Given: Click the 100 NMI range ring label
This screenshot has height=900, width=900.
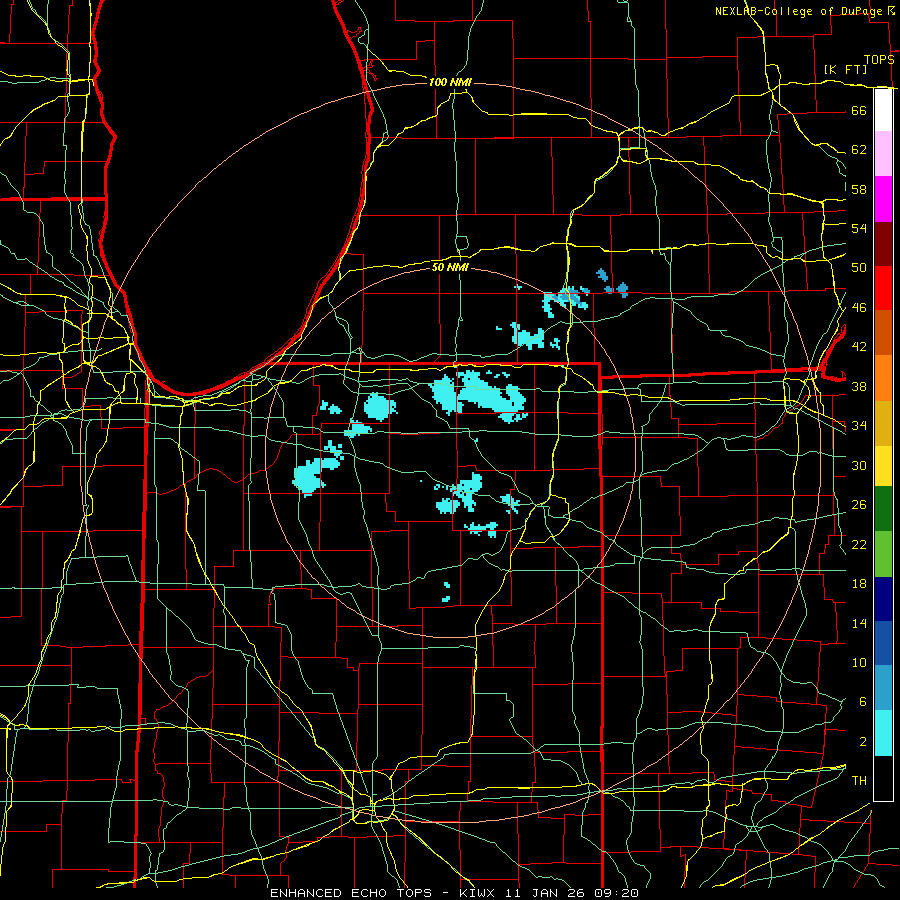Looking at the screenshot, I should (x=450, y=83).
